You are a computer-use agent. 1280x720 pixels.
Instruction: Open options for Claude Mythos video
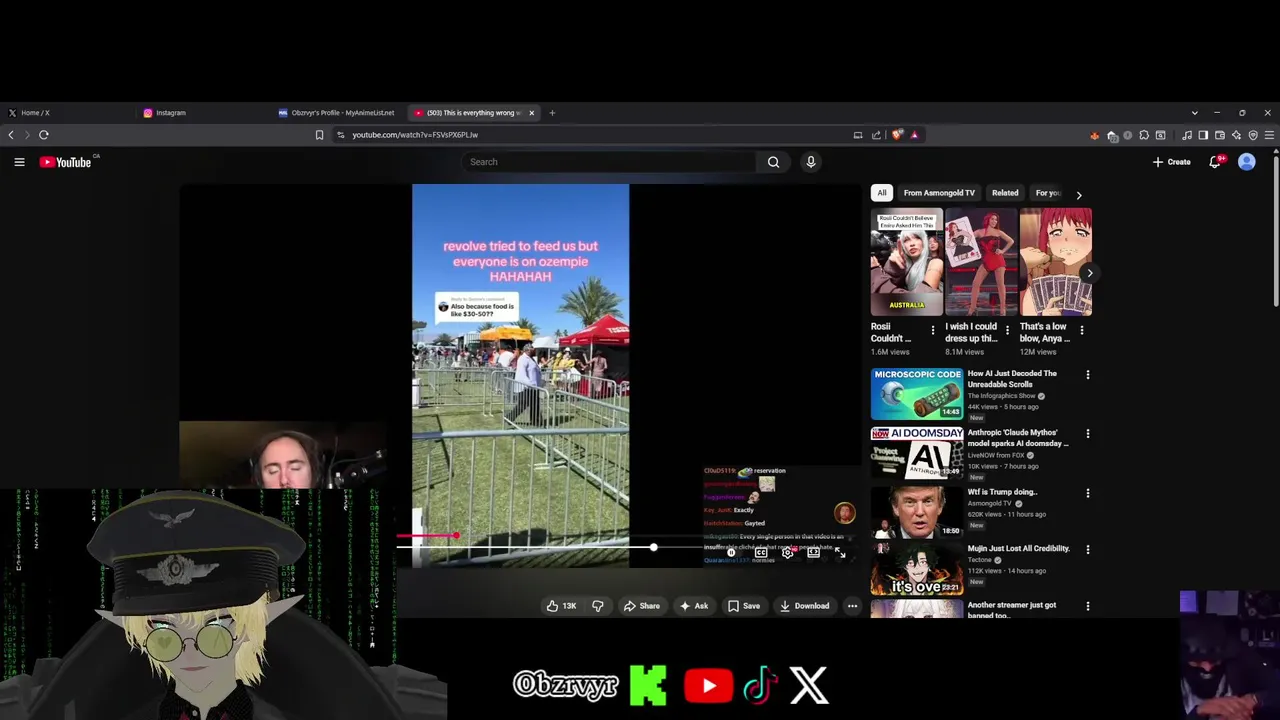click(1088, 434)
